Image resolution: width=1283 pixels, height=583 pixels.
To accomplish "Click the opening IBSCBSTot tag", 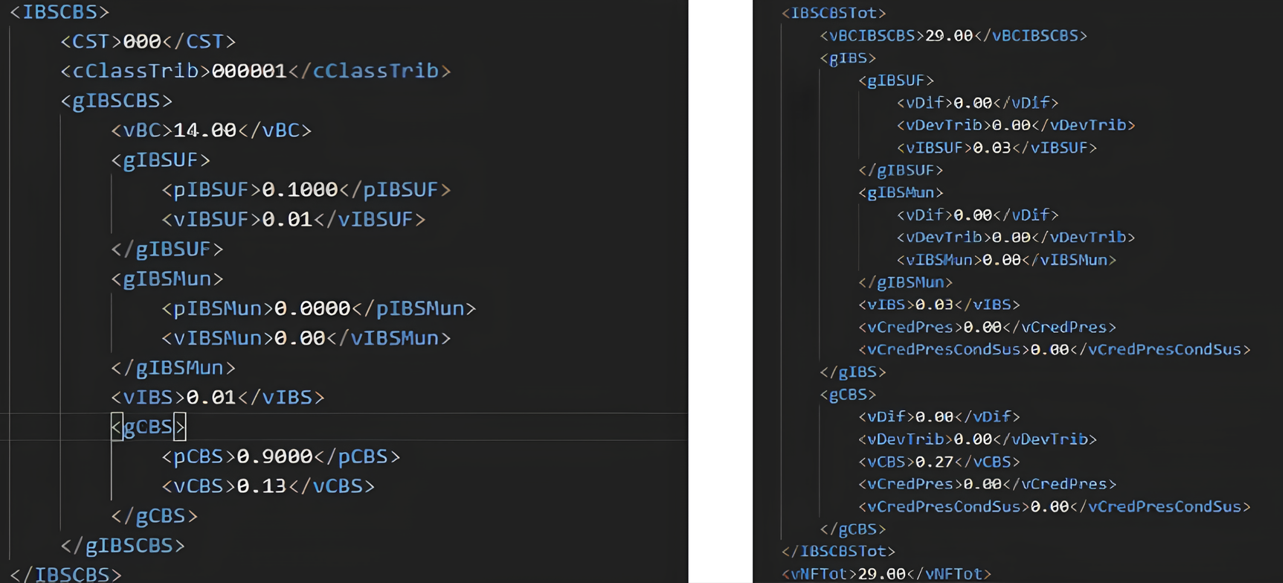I will 834,13.
